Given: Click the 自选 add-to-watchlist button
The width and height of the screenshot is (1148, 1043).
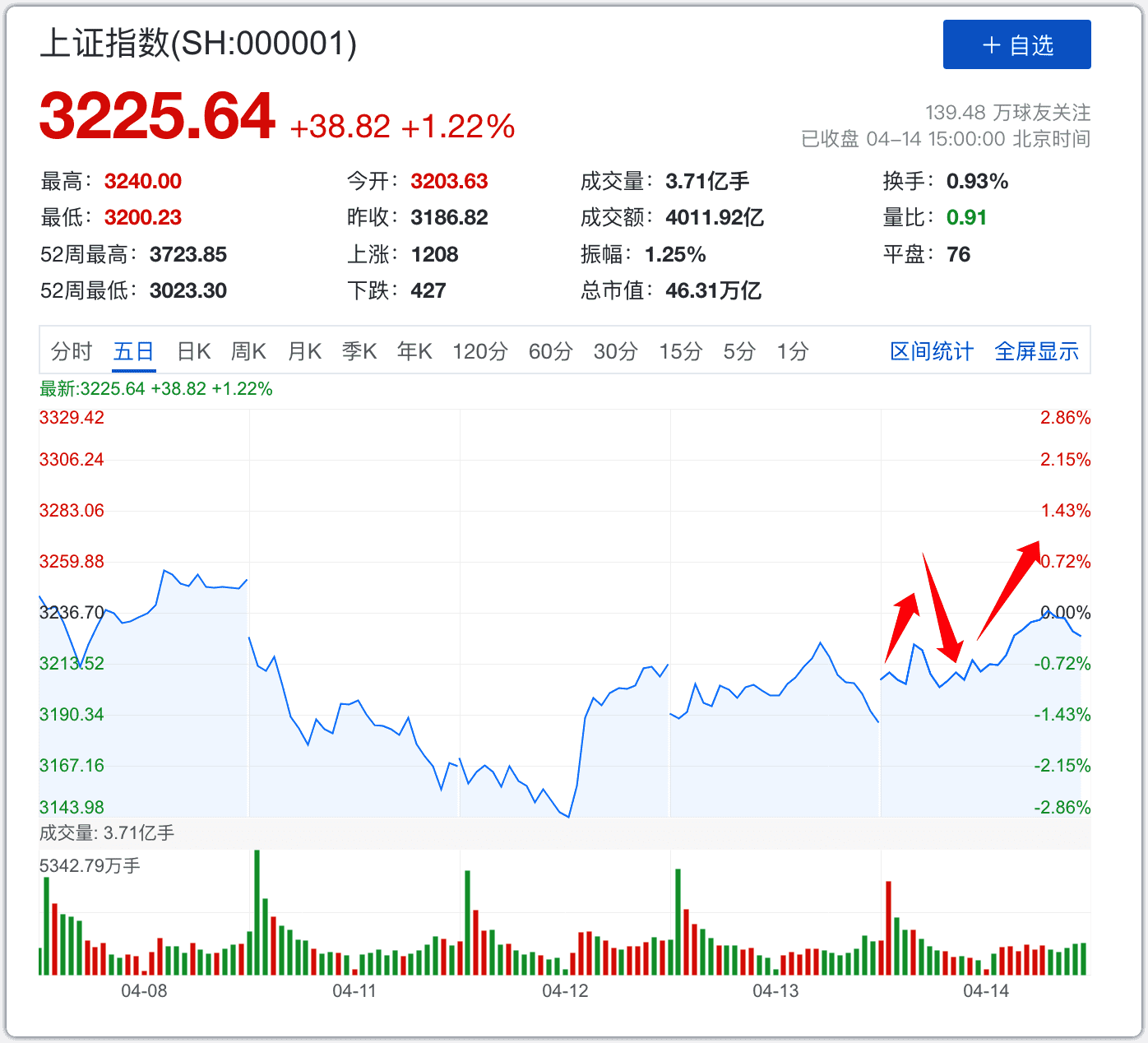Looking at the screenshot, I should pos(1016,44).
